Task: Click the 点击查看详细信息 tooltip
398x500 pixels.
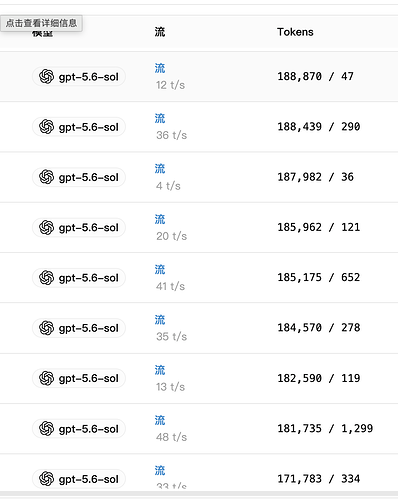Action: (41, 23)
